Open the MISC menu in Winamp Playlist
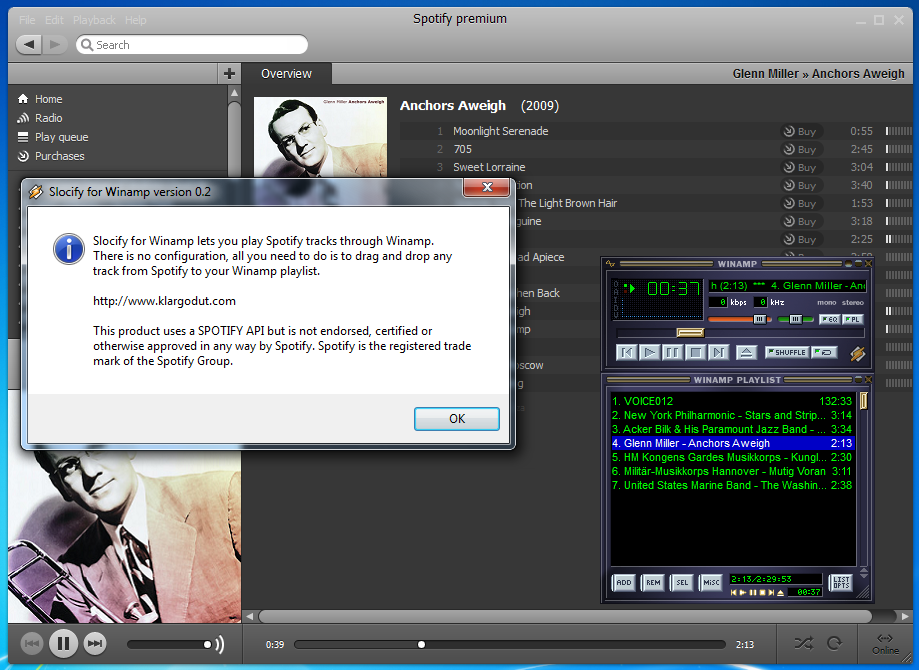This screenshot has height=670, width=919. [711, 583]
